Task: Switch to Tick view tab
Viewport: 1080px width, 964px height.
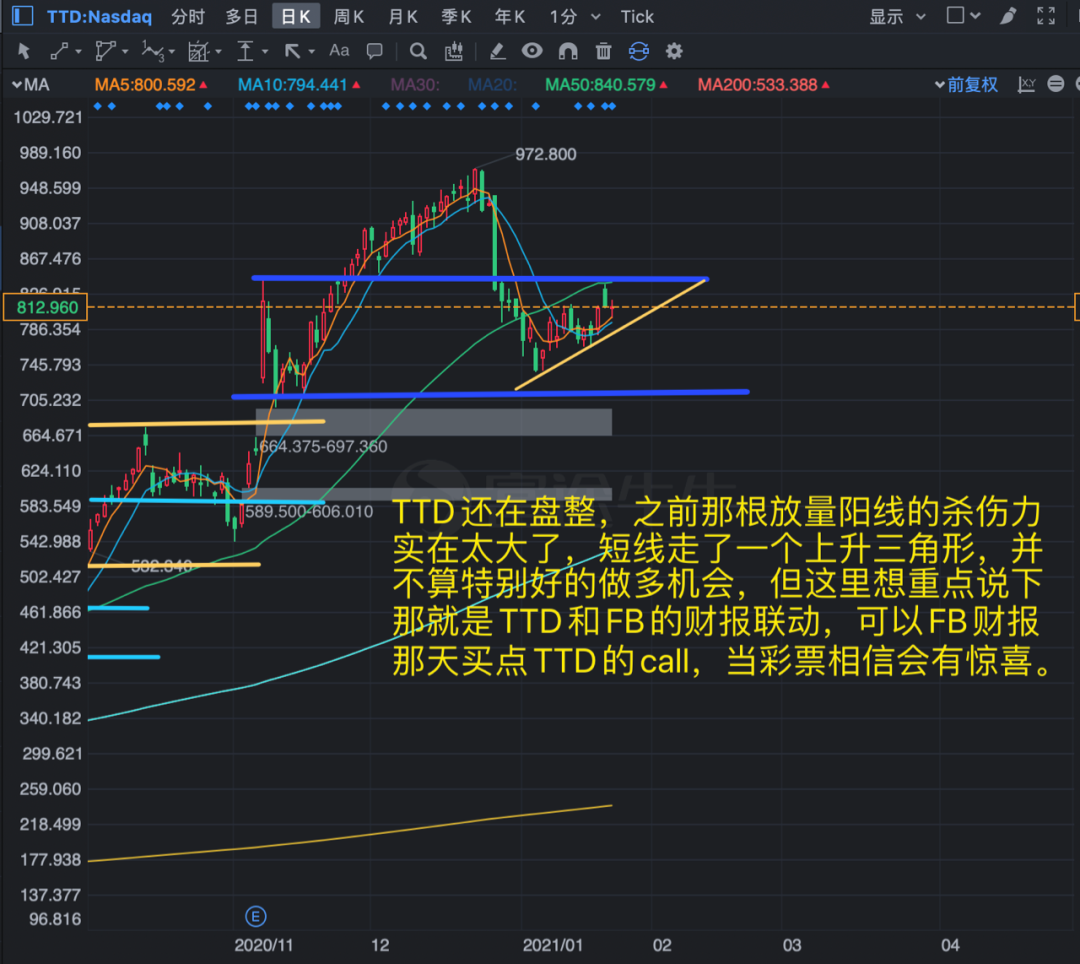Action: (x=637, y=17)
